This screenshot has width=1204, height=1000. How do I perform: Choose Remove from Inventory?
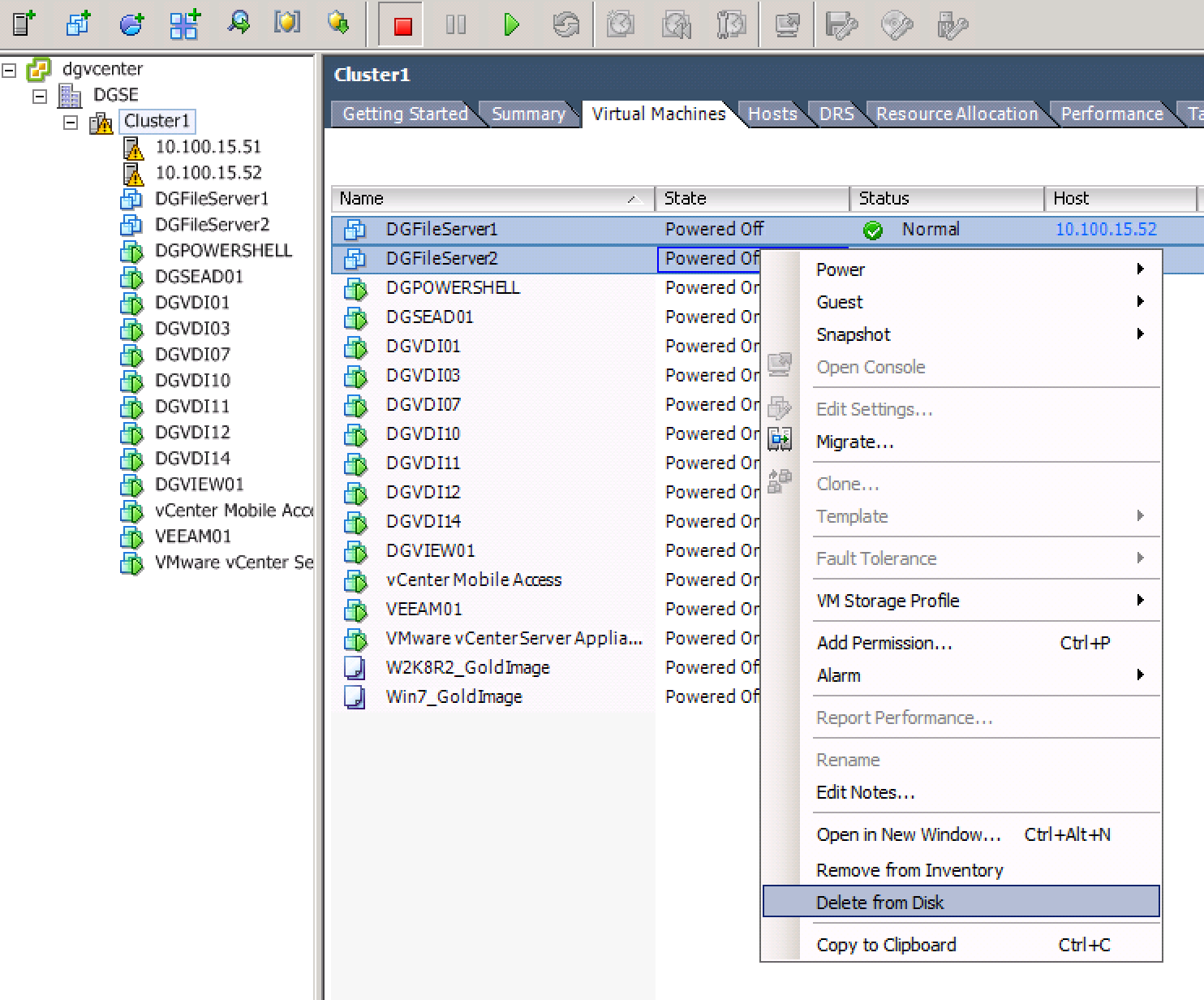click(961, 870)
